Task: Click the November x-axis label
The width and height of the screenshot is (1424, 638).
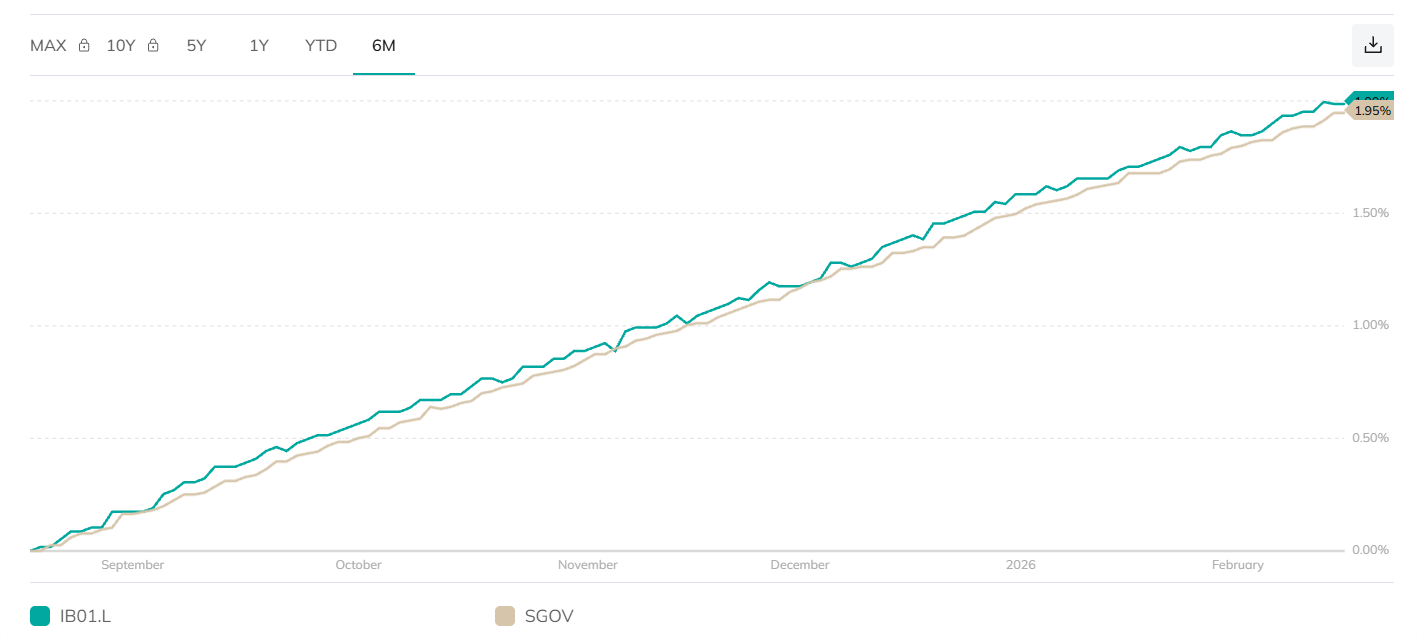Action: point(587,565)
